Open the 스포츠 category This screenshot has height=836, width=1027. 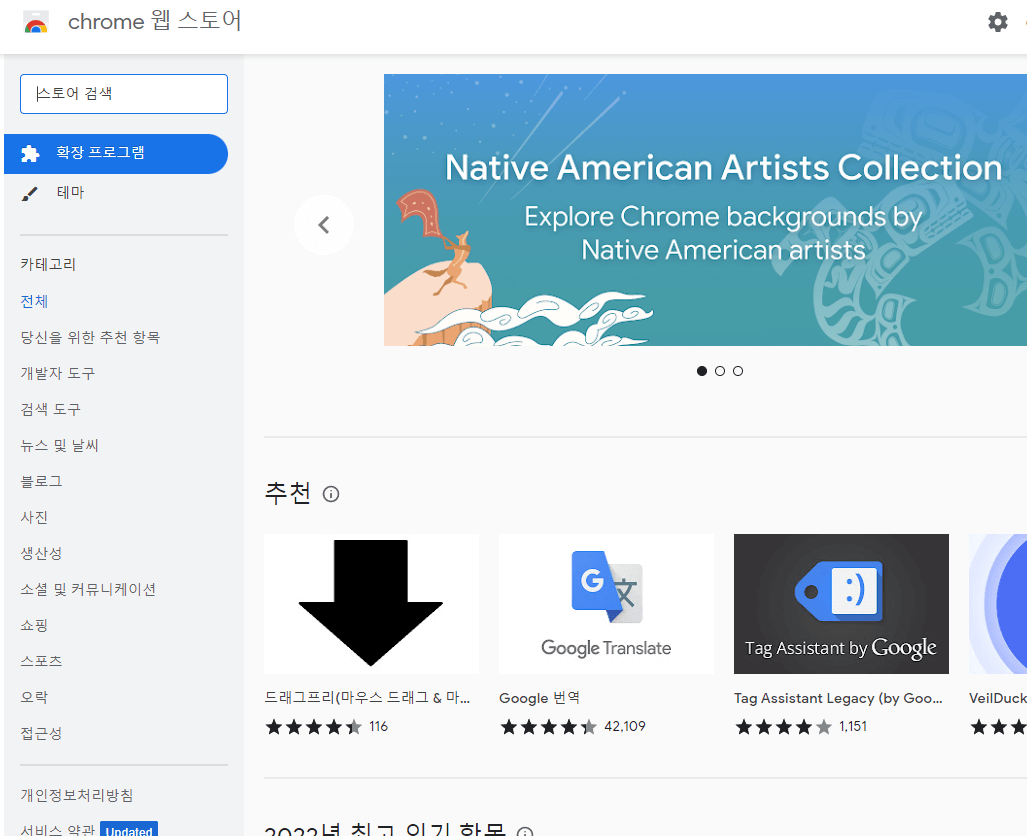pyautogui.click(x=41, y=662)
